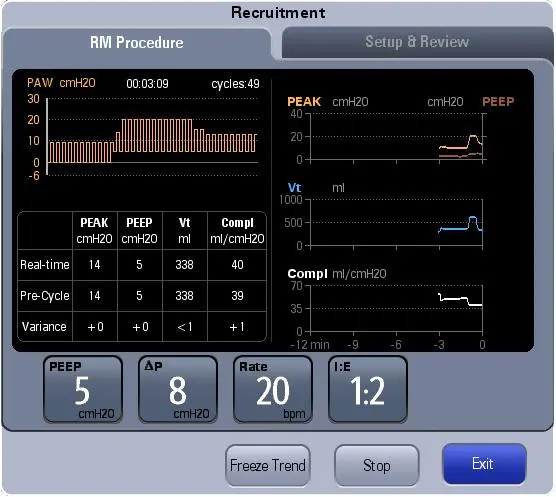Click the 00:03:09 elapsed timer
556x497 pixels.
coord(148,84)
